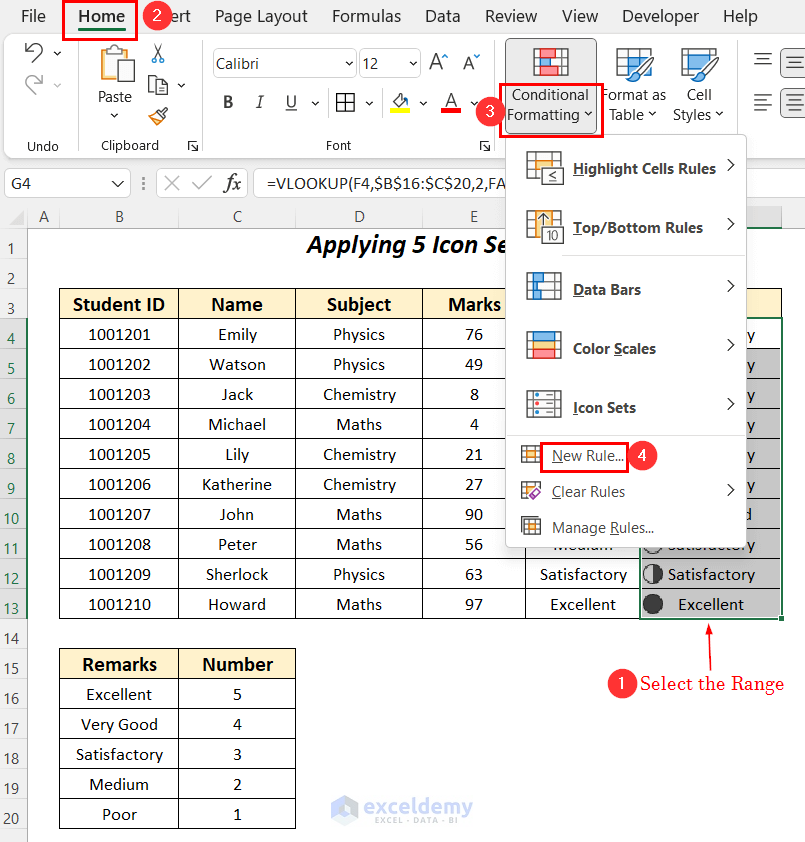
Task: Click the cell containing Sherlock
Action: (x=237, y=574)
